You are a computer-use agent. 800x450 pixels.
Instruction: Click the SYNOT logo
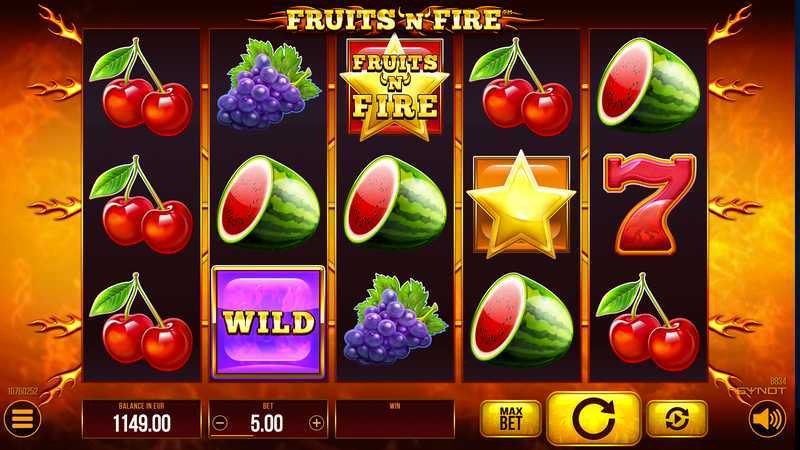coord(757,391)
